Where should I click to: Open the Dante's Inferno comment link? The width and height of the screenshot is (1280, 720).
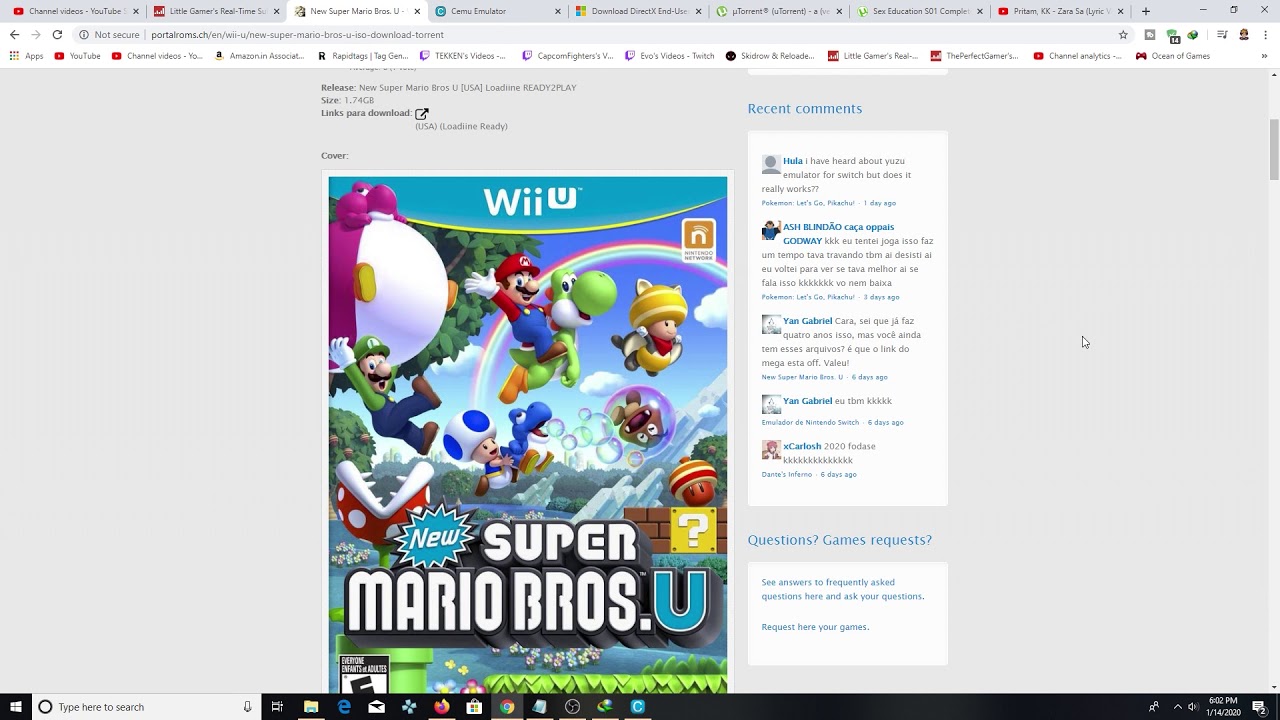point(787,474)
